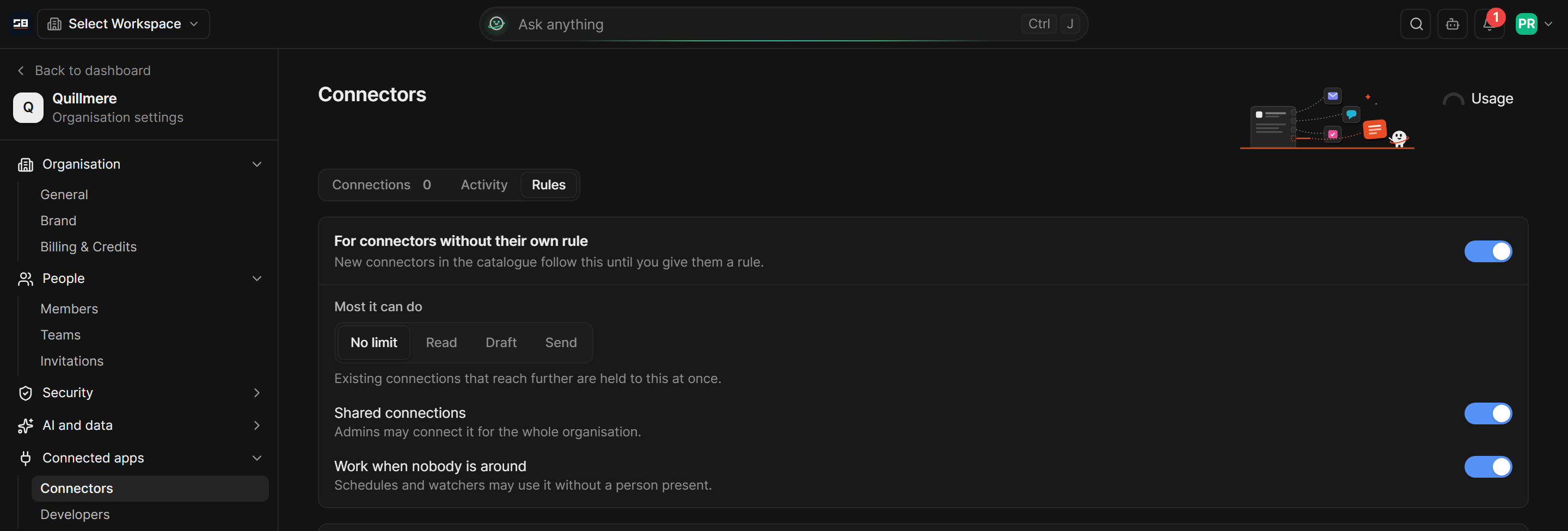
Task: Expand the AI and data chevron
Action: click(x=257, y=426)
